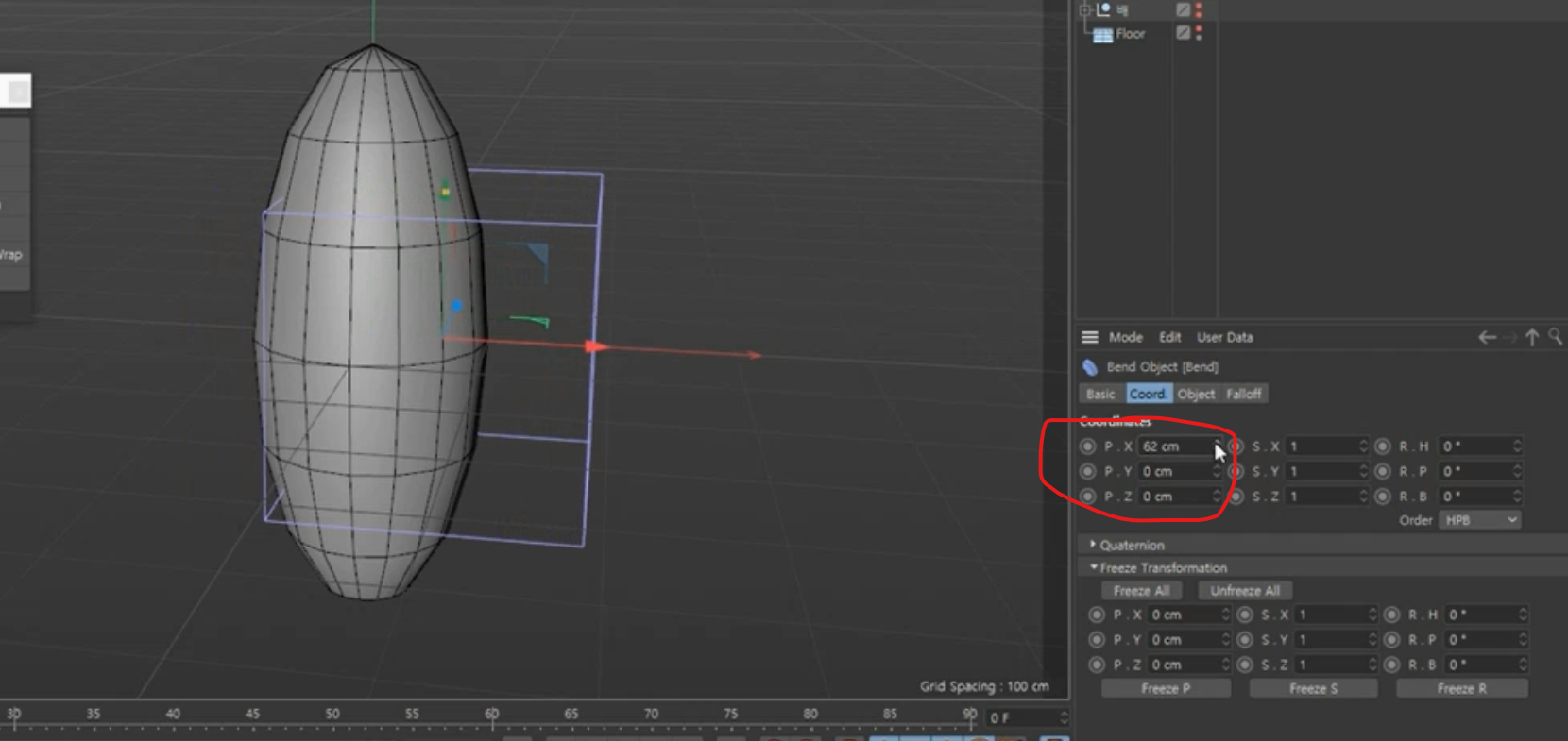Toggle the null object row visibility dots
The image size is (1568, 741).
[x=1199, y=9]
